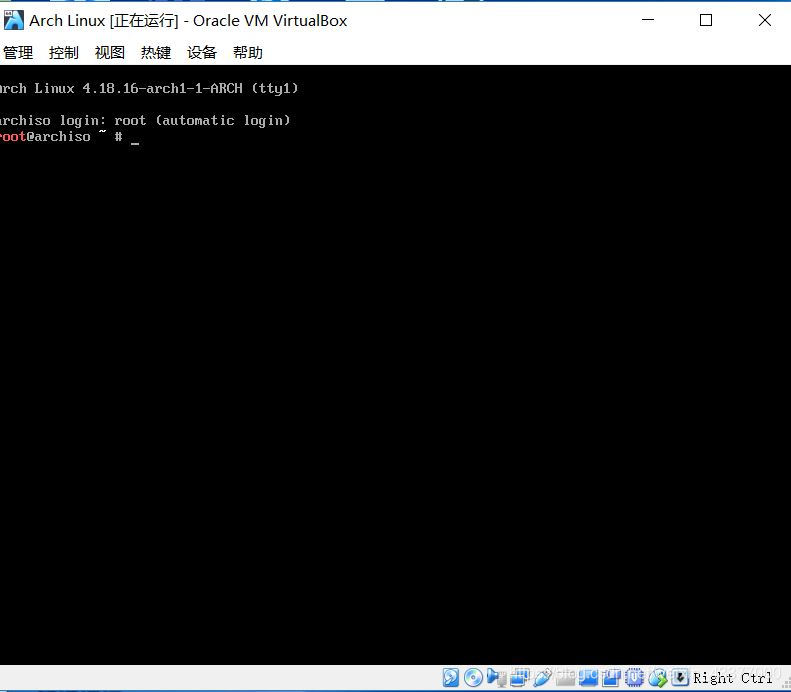This screenshot has height=692, width=791.
Task: Minimize the VirtualBox window
Action: (648, 20)
